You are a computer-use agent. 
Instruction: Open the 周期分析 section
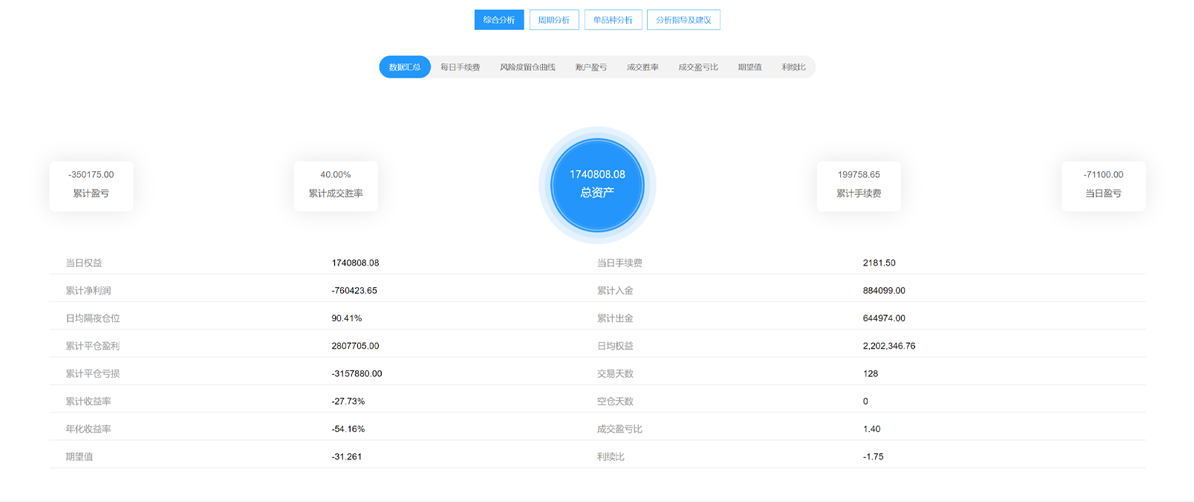(554, 20)
